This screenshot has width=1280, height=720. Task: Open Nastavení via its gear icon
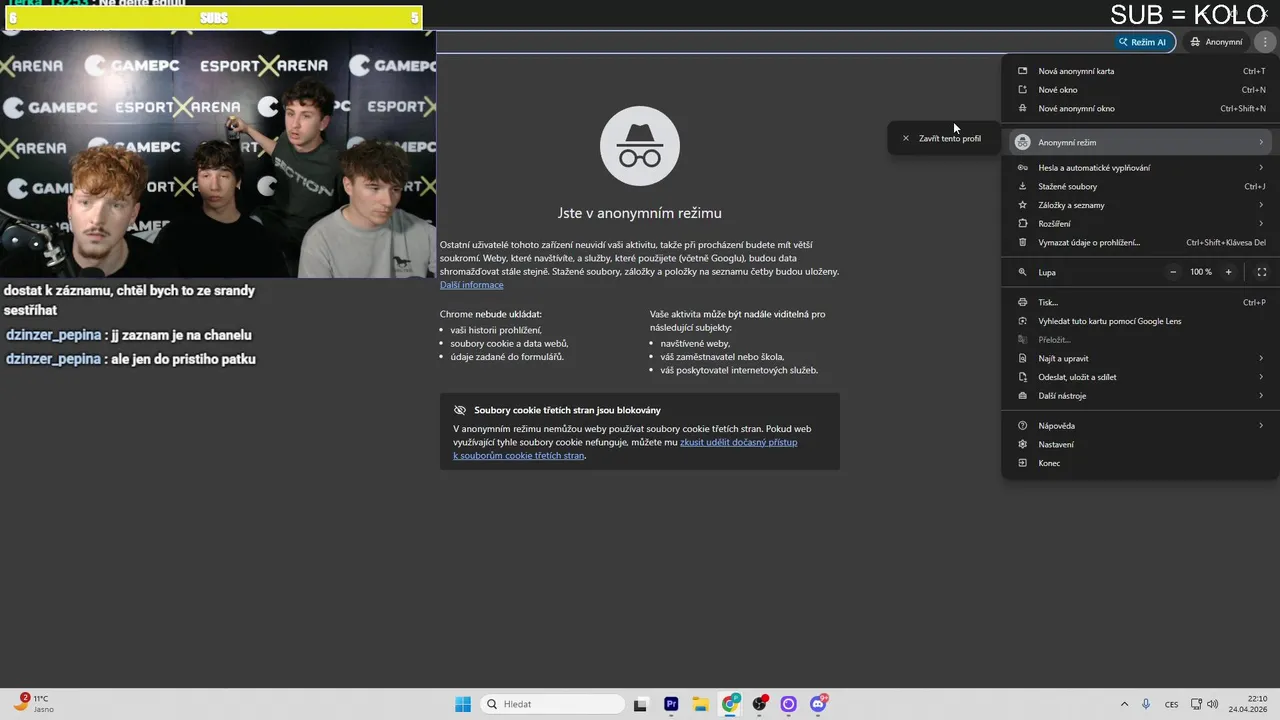pos(1022,444)
